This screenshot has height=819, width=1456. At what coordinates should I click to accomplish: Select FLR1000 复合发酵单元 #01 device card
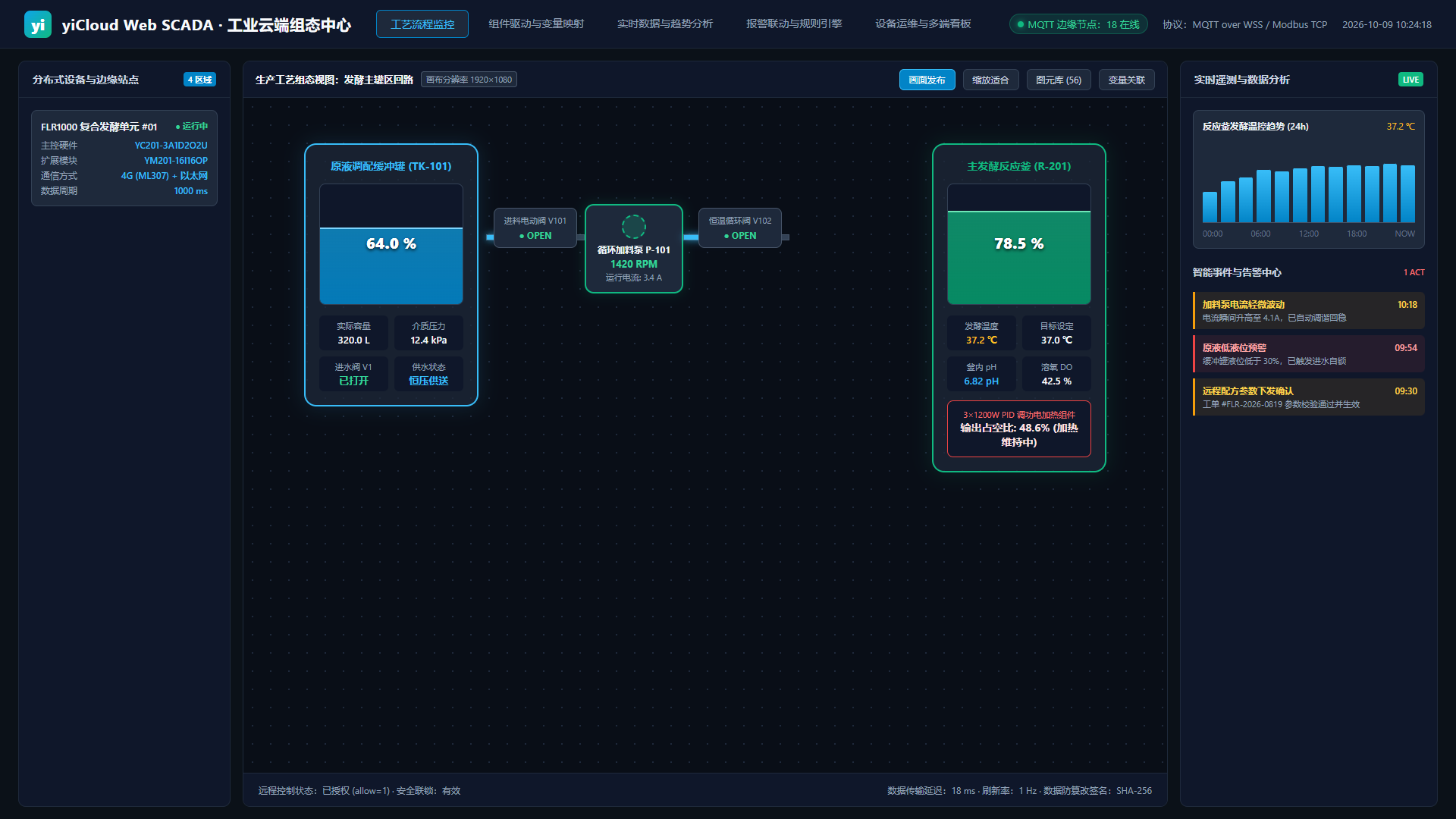pos(124,158)
